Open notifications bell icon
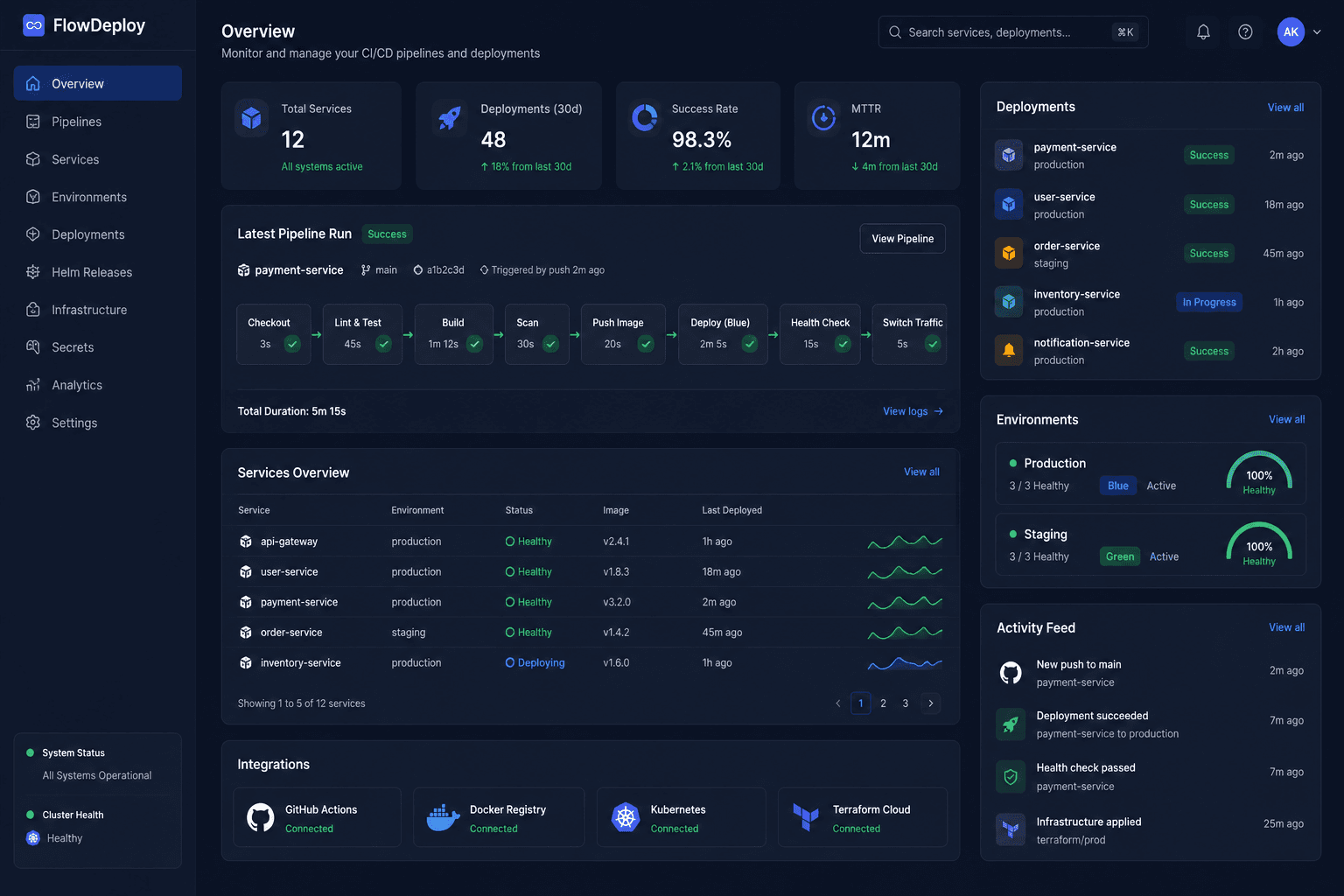The image size is (1344, 896). pyautogui.click(x=1203, y=32)
